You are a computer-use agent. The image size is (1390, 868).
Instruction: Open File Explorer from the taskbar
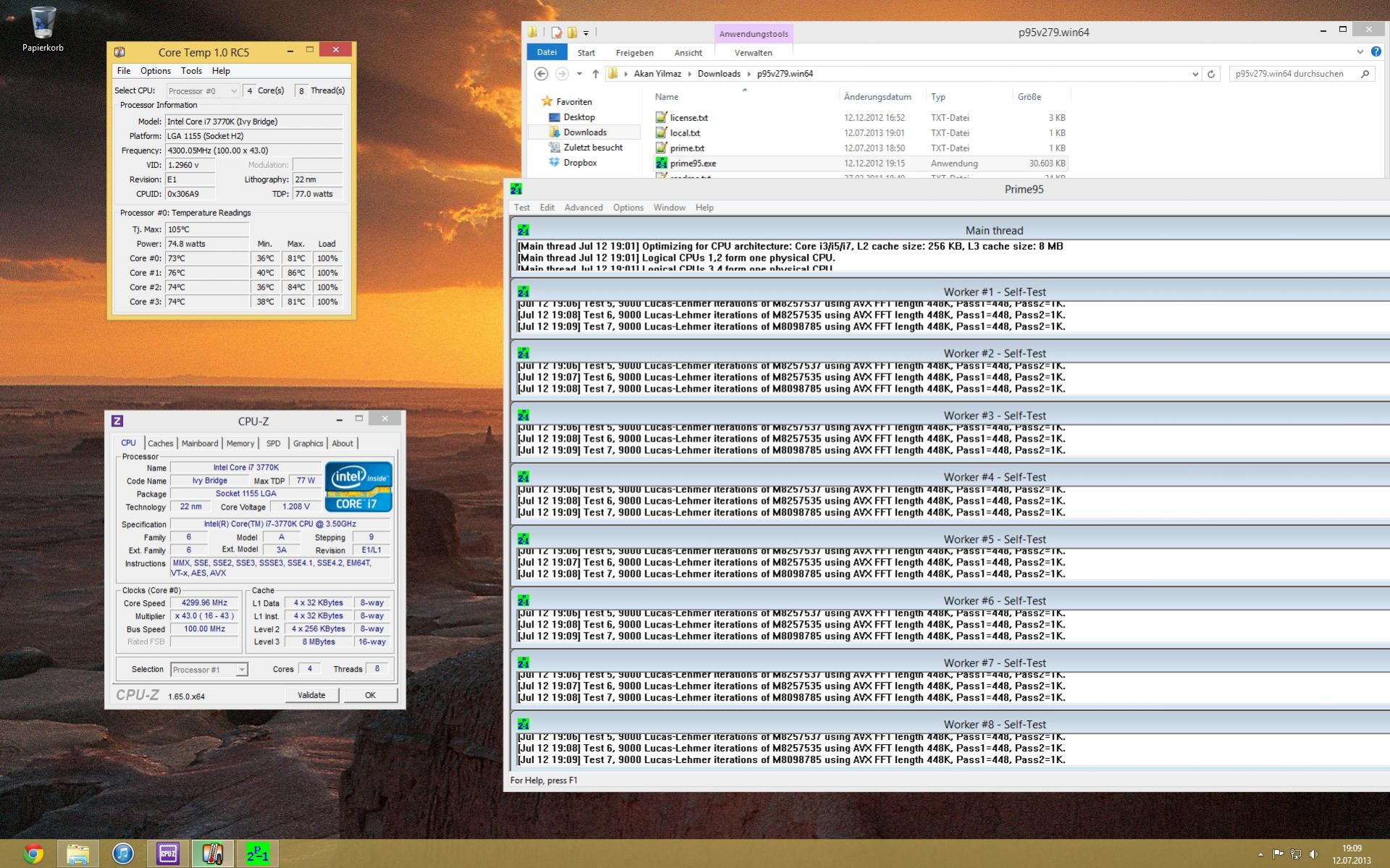point(78,854)
